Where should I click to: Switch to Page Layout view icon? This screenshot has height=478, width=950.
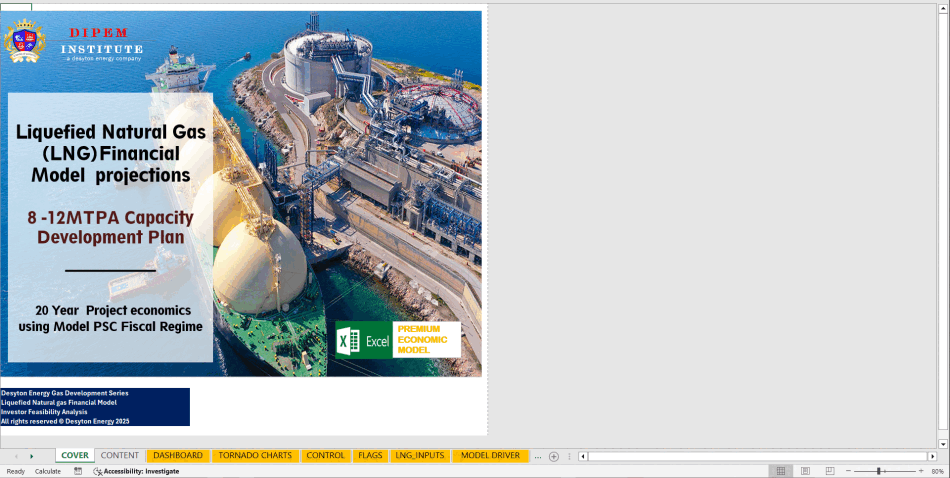(805, 471)
